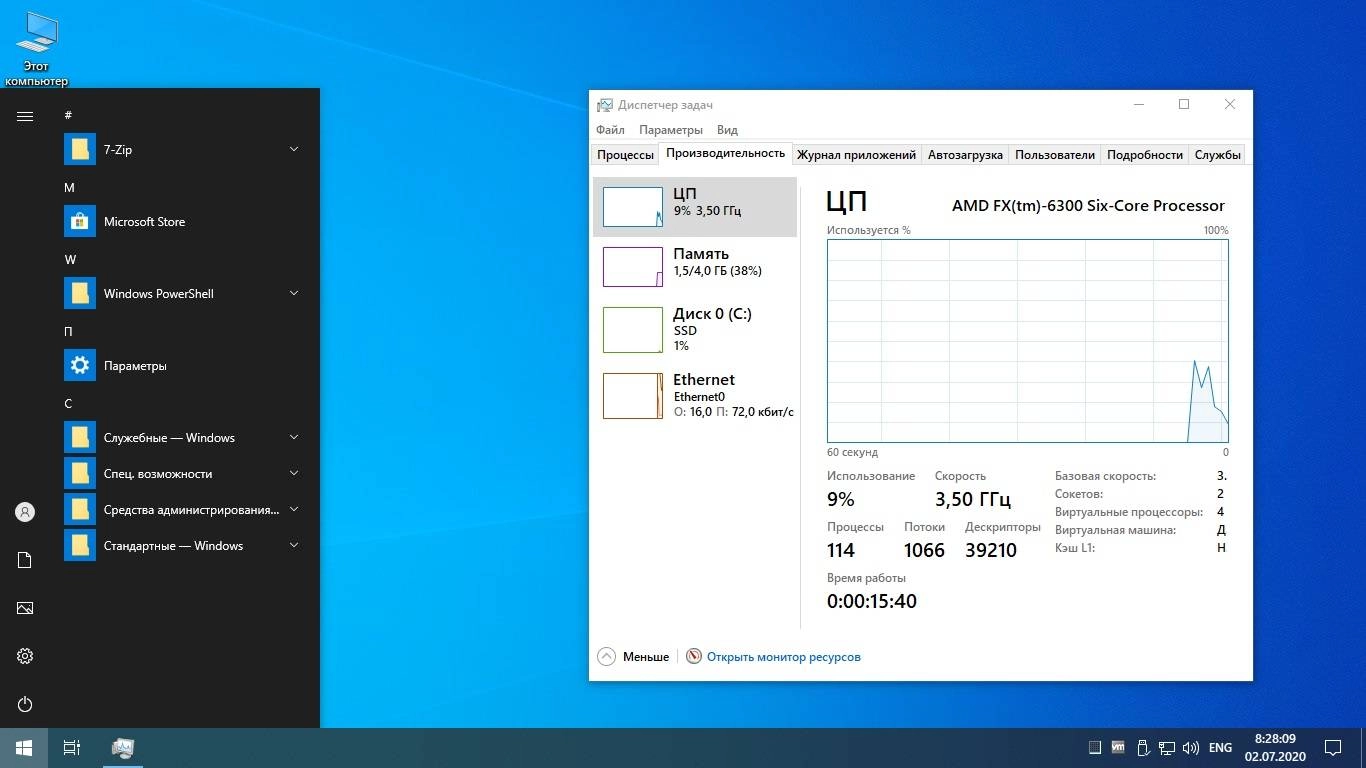1366x768 pixels.
Task: Open the Вид menu
Action: point(728,130)
